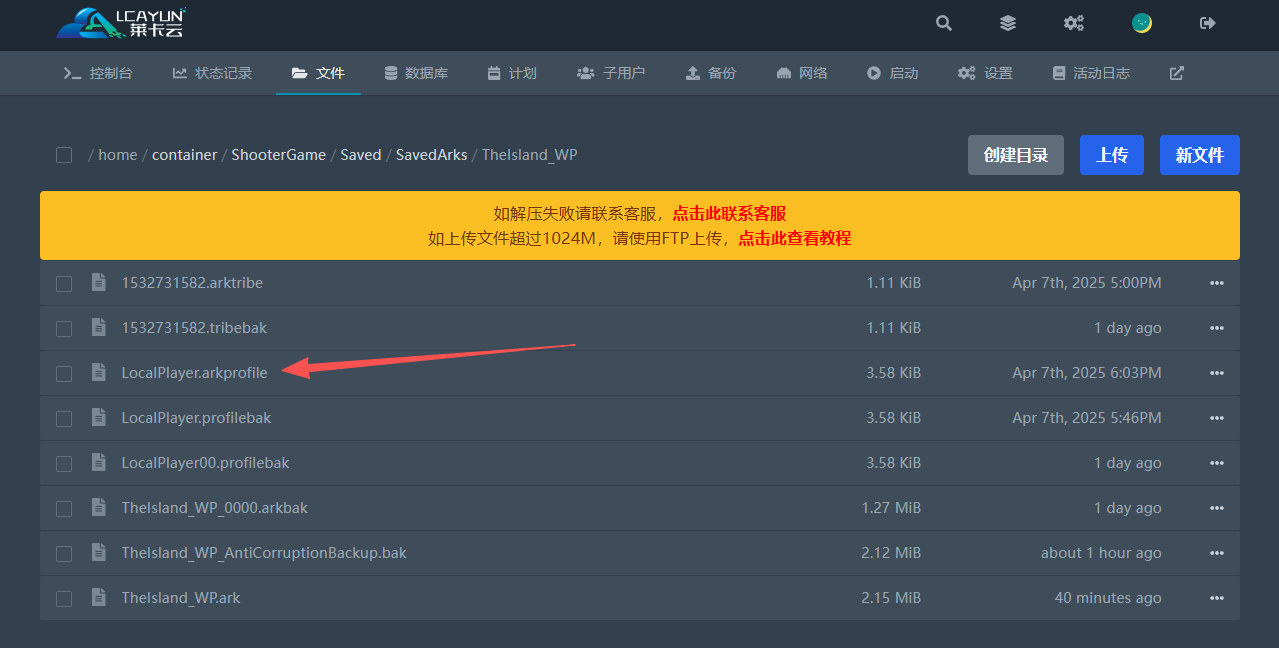
Task: Click the search magnifier icon in header
Action: [x=944, y=23]
